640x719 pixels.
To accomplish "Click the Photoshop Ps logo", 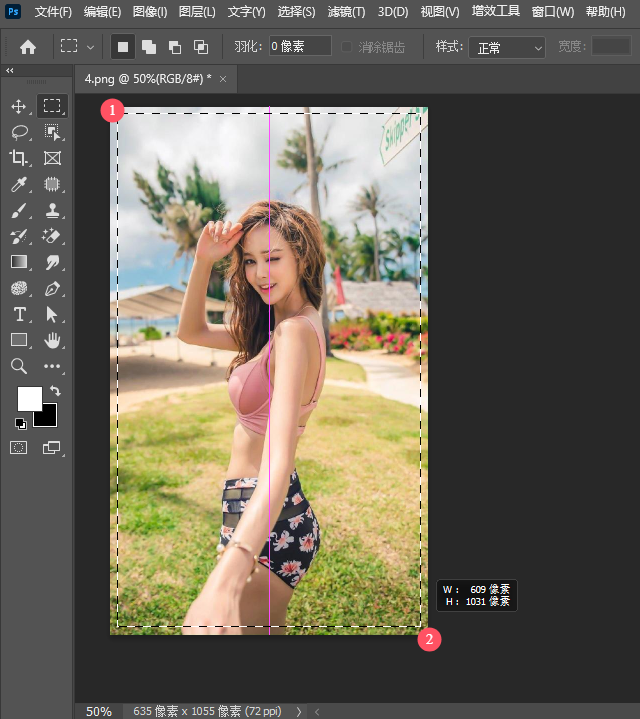I will (x=13, y=11).
